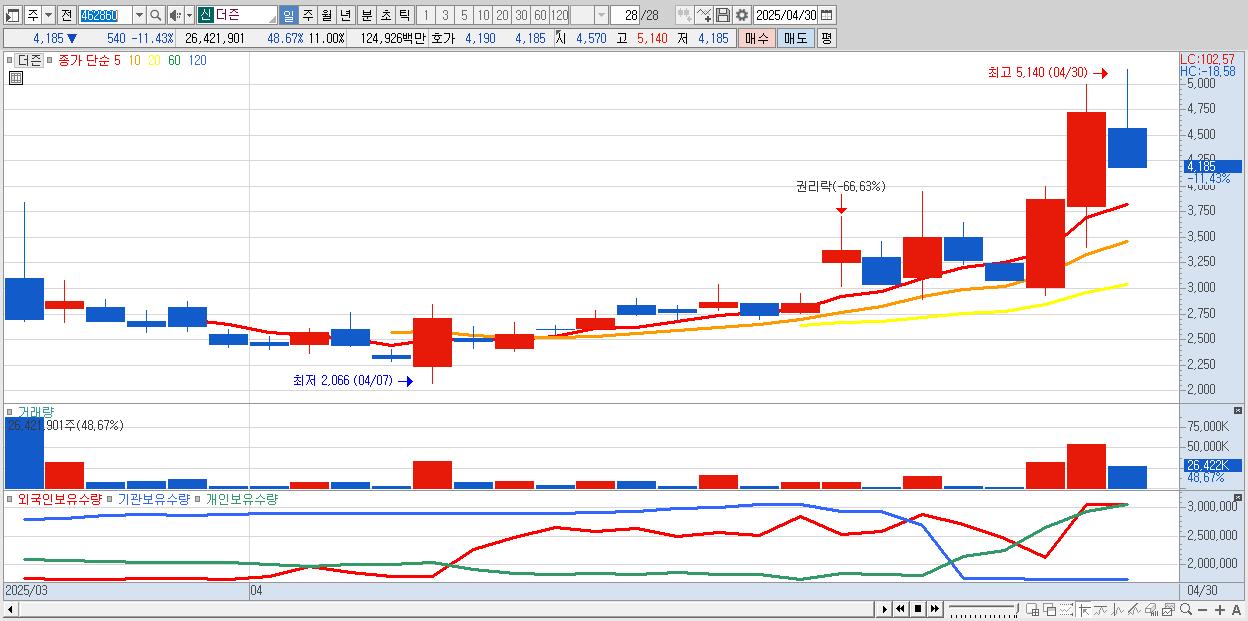
Task: Open the calendar date picker icon
Action: click(x=826, y=15)
